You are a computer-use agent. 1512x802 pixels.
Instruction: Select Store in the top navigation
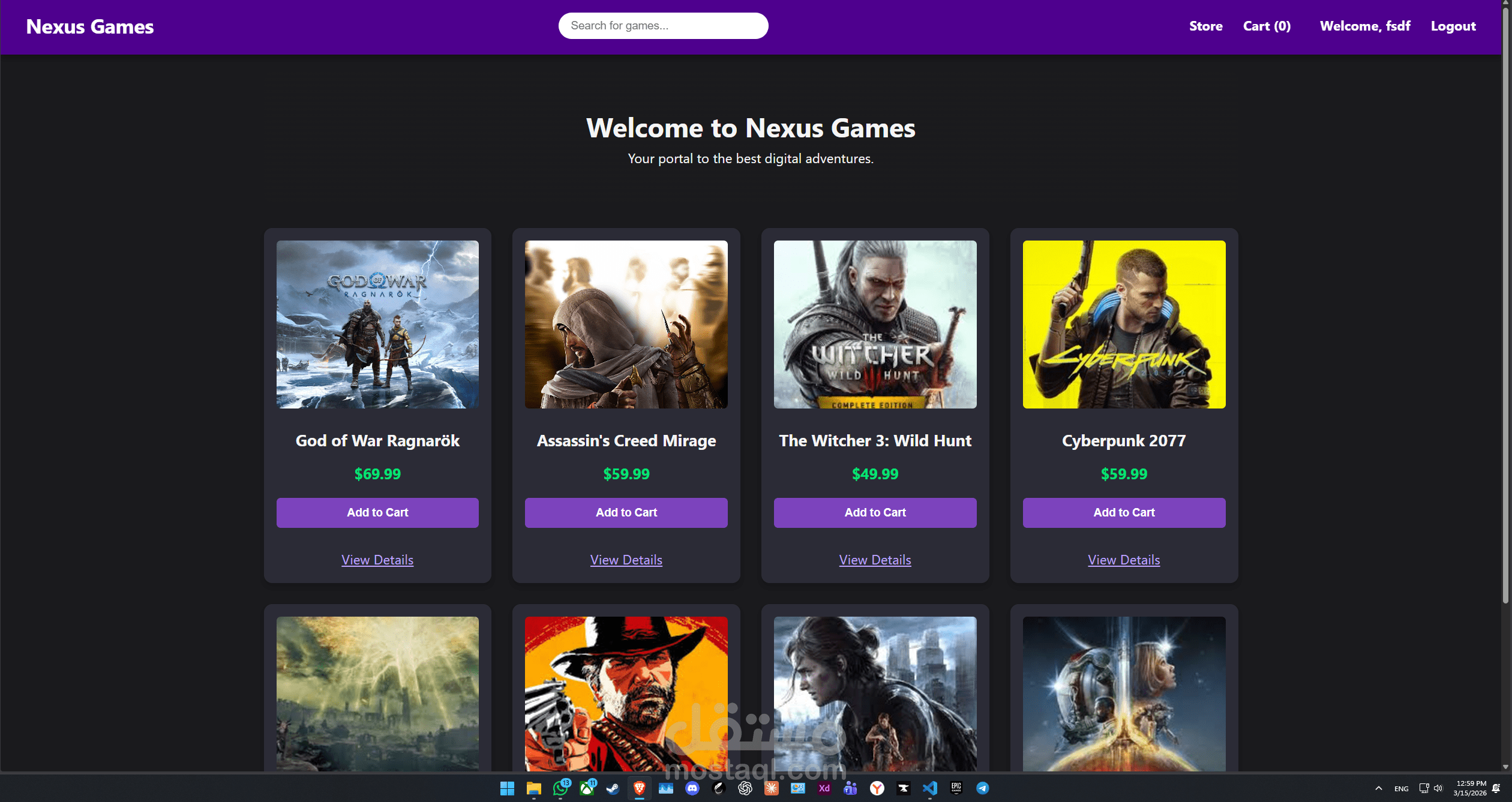1206,26
